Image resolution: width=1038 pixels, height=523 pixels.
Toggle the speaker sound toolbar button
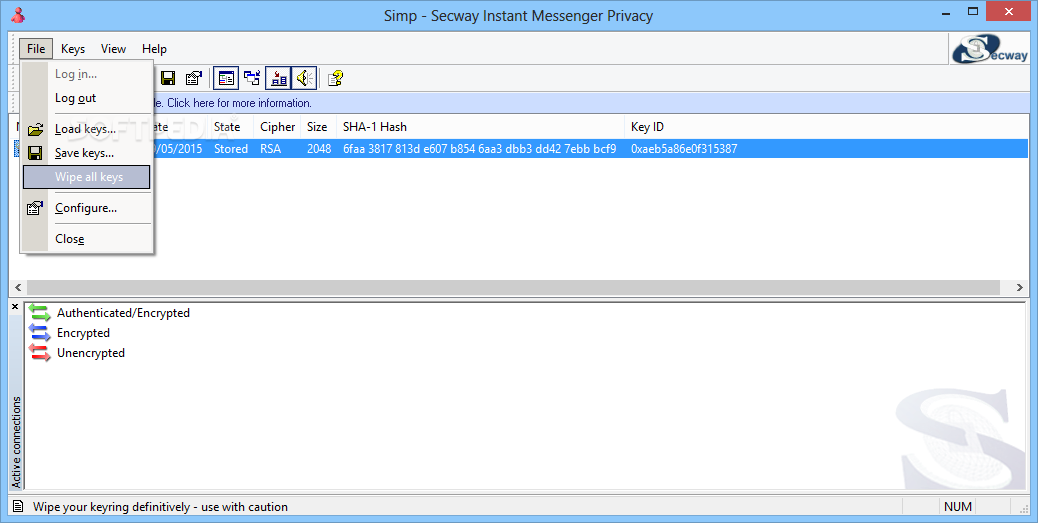pyautogui.click(x=304, y=79)
